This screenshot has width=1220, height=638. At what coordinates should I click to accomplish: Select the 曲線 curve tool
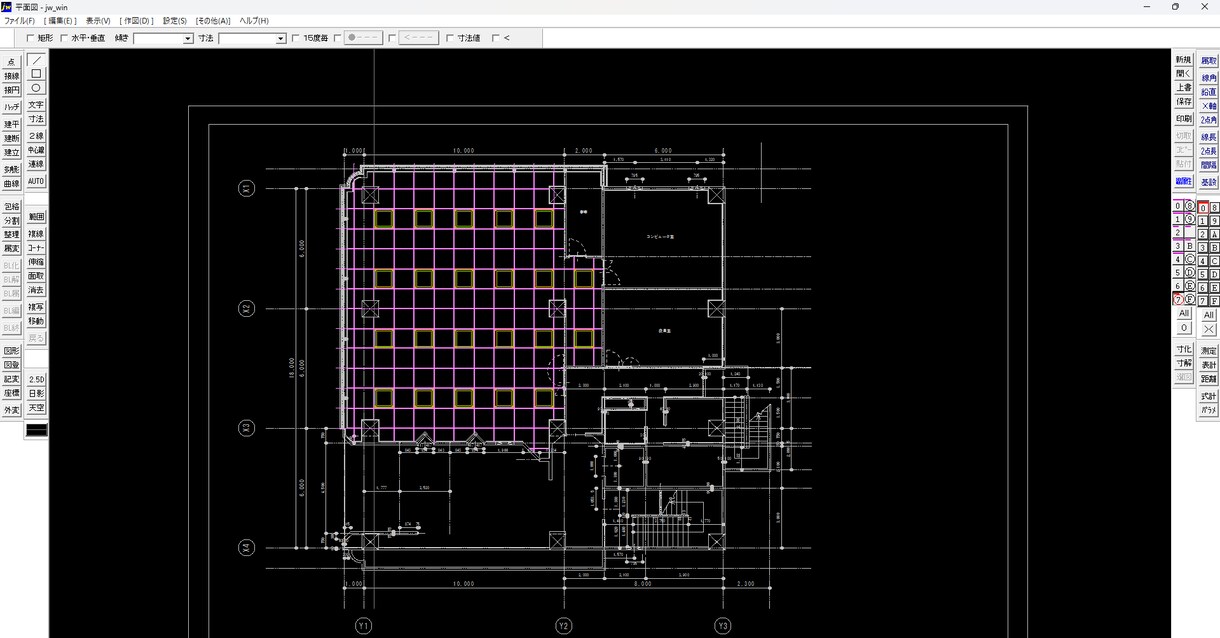click(x=12, y=184)
